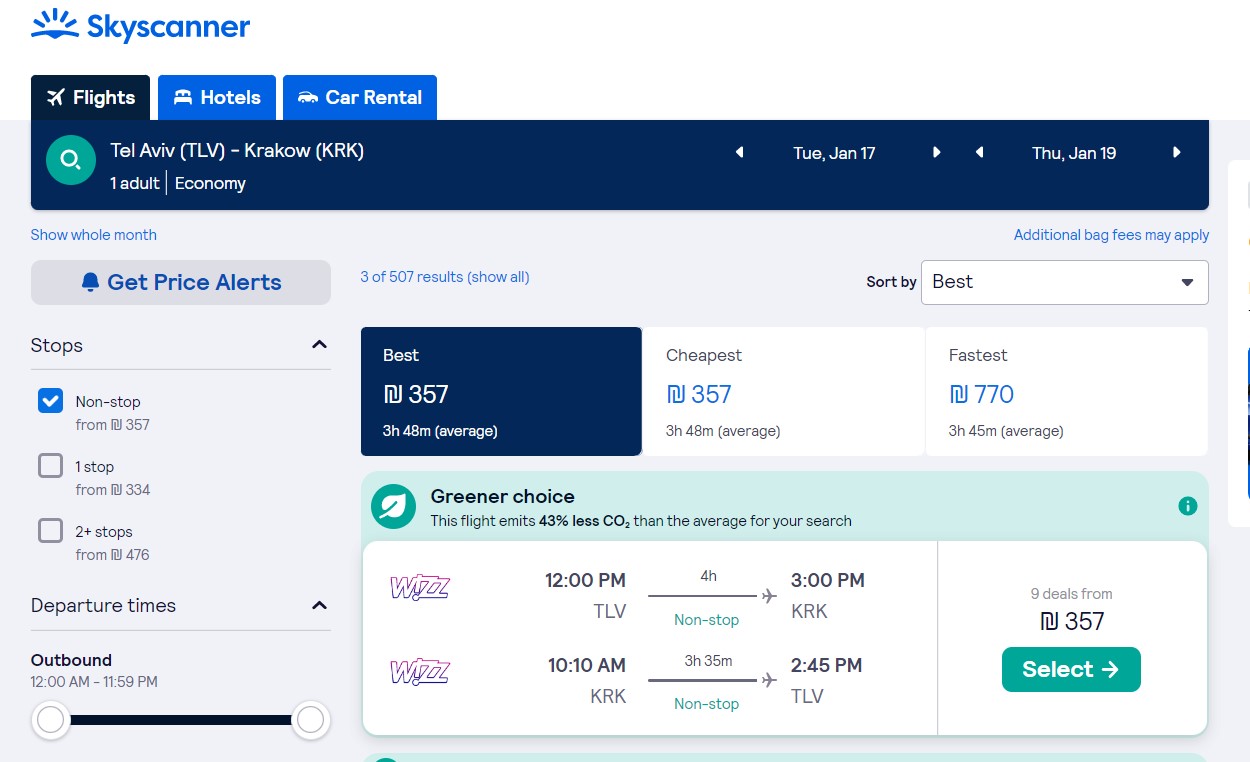Click right handle of Outbound time slider
The height and width of the screenshot is (762, 1250).
point(311,720)
